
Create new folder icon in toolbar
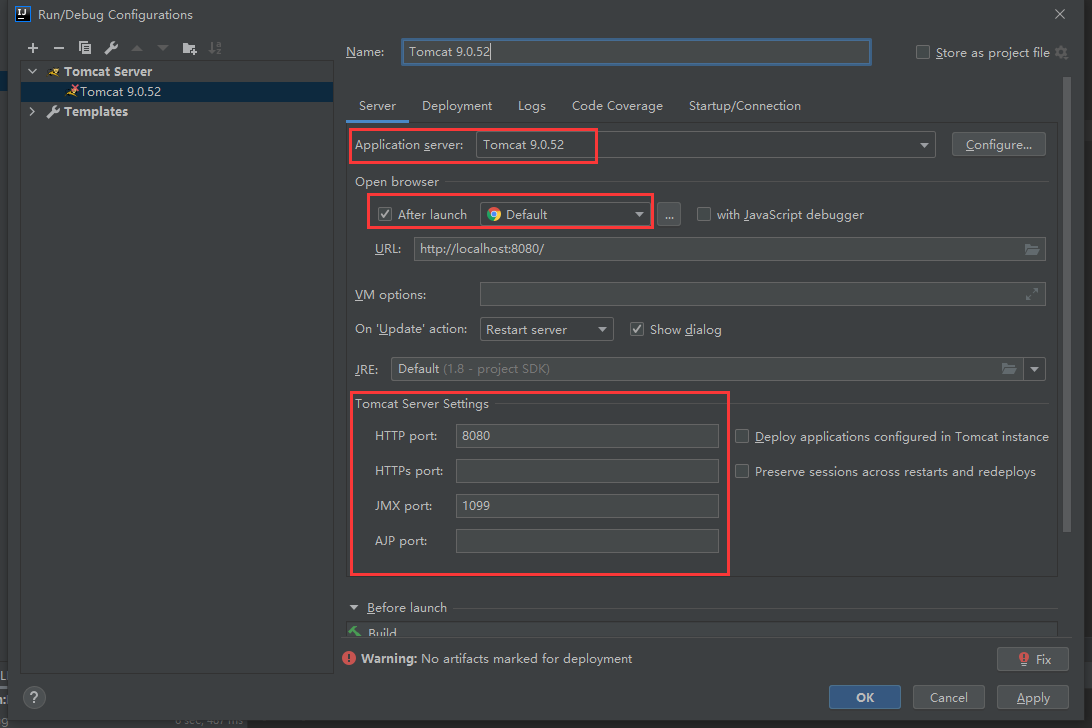click(189, 48)
